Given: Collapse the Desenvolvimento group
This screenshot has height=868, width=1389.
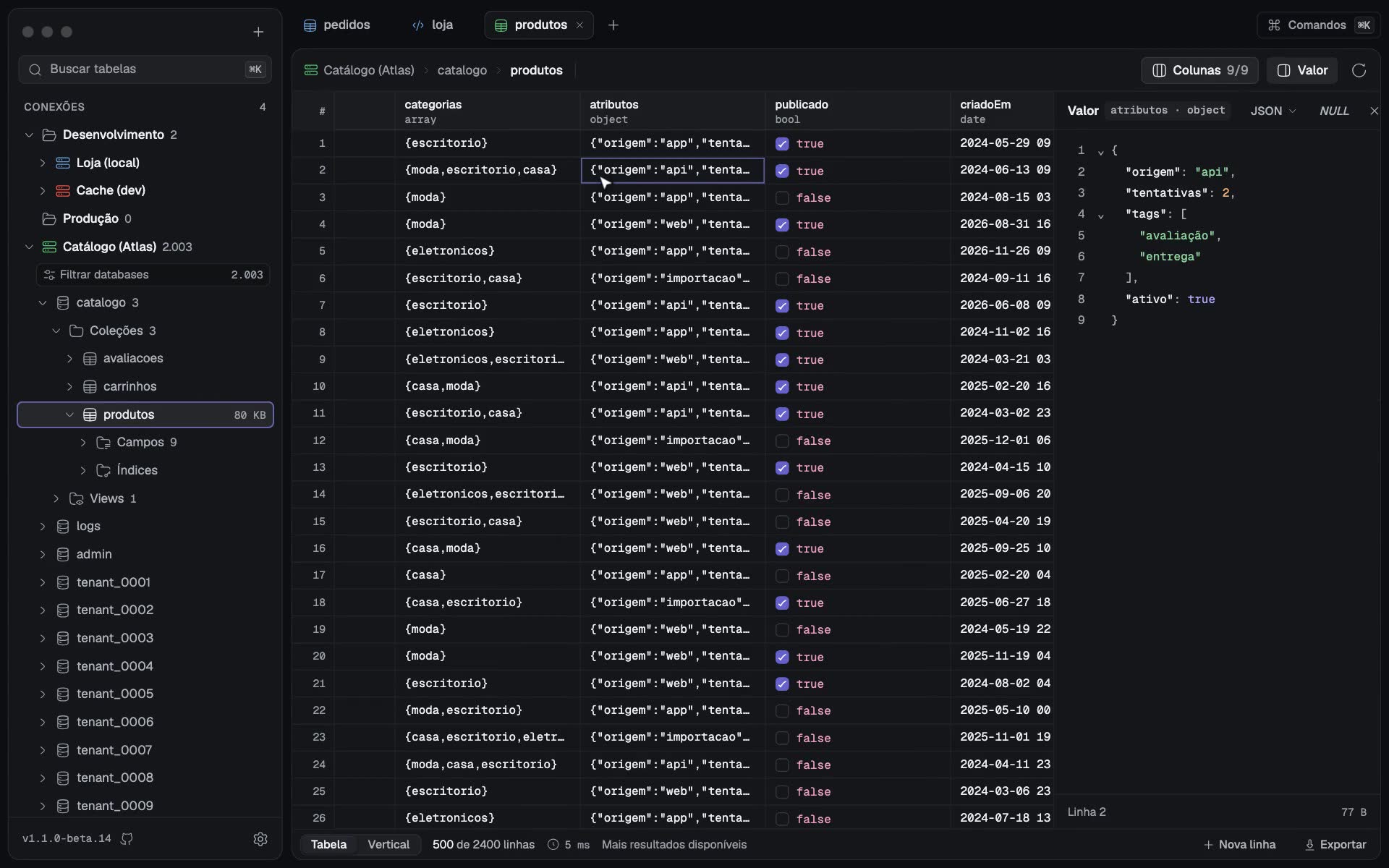Looking at the screenshot, I should pos(29,135).
